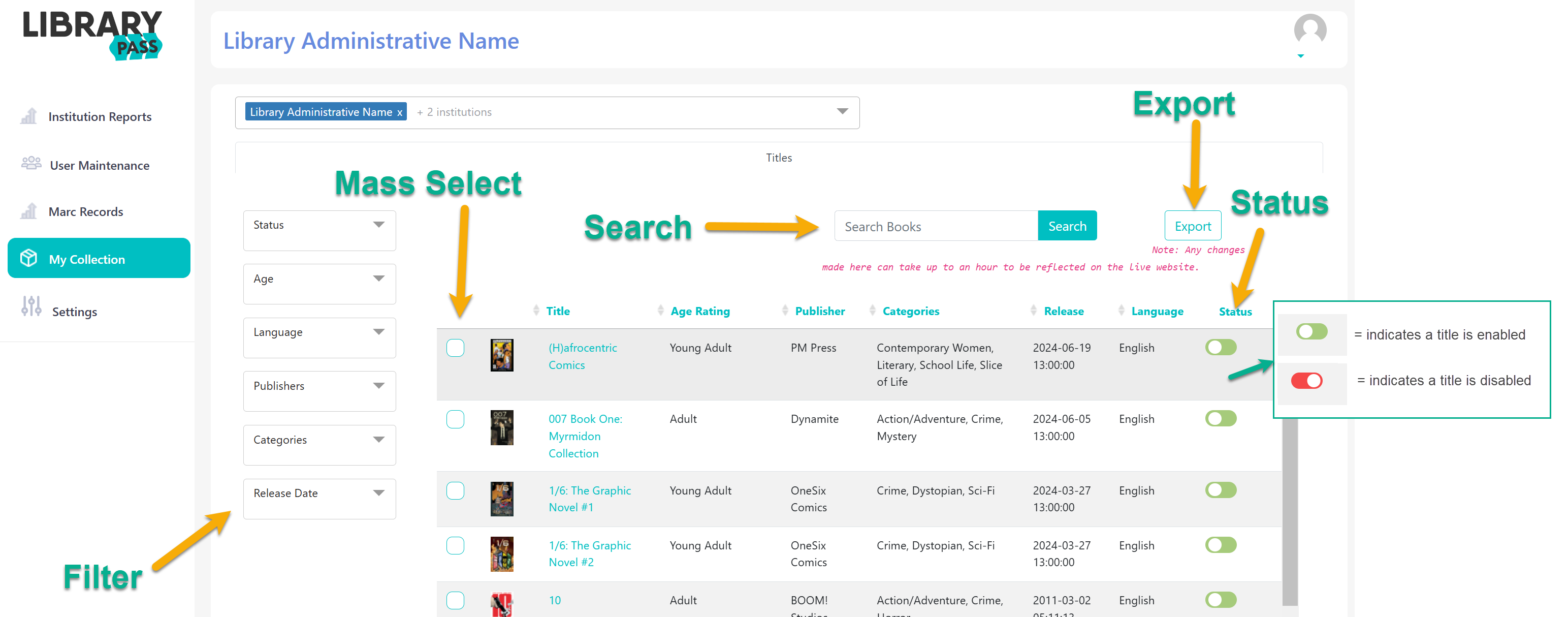Open the user avatar profile icon
1568x617 pixels.
[1309, 29]
